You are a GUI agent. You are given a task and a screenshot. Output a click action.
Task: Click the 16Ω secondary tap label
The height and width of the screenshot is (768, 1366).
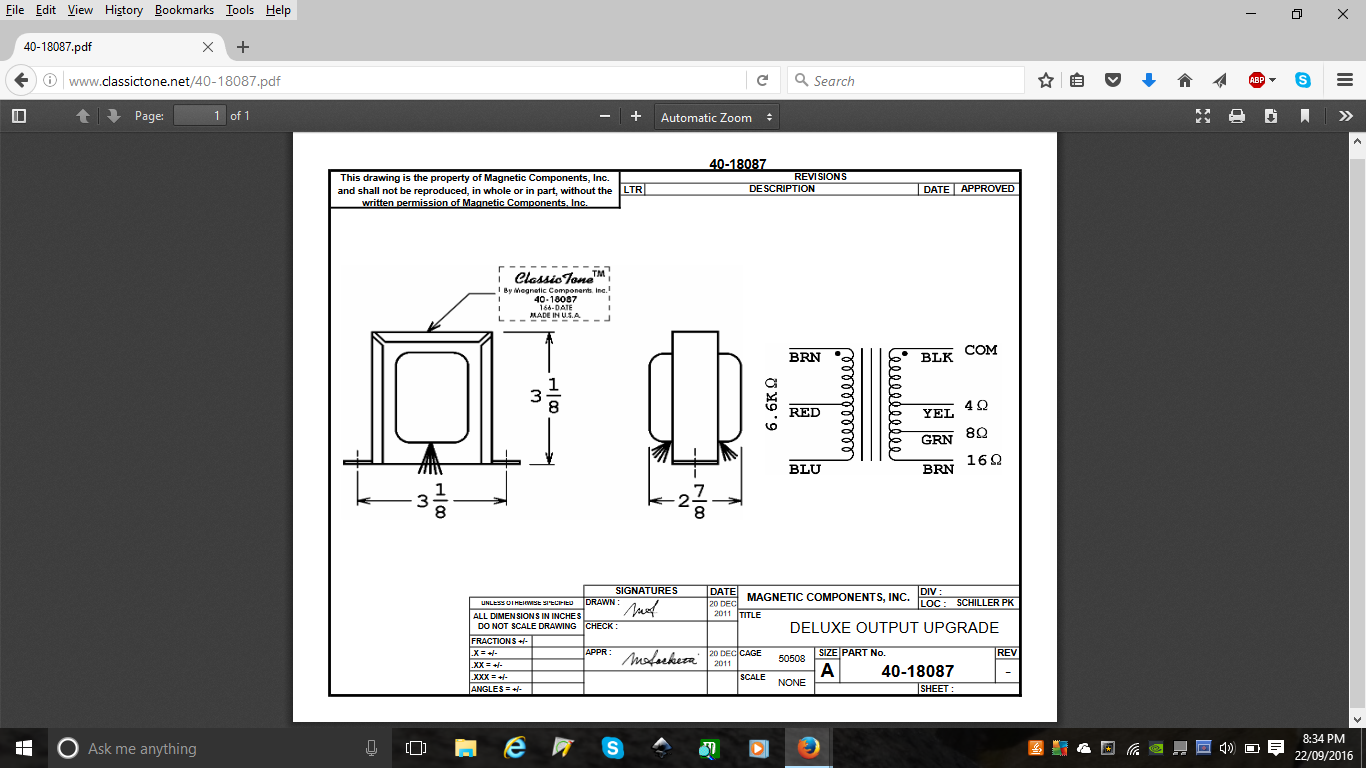(984, 460)
